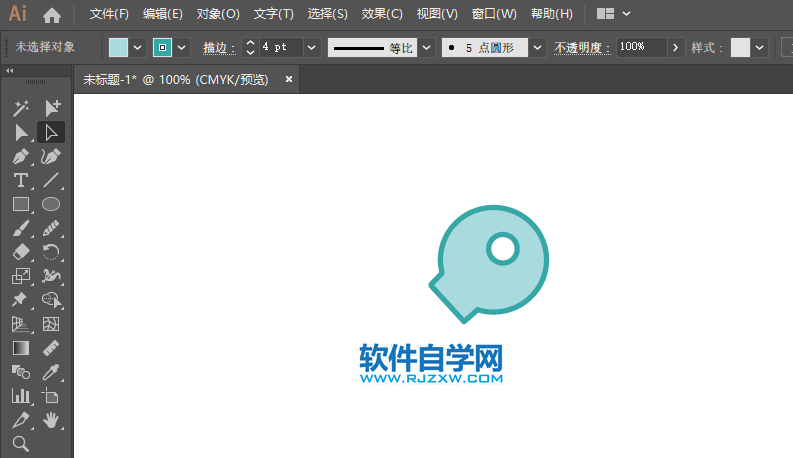Select the Column Graph tool

(x=21, y=396)
